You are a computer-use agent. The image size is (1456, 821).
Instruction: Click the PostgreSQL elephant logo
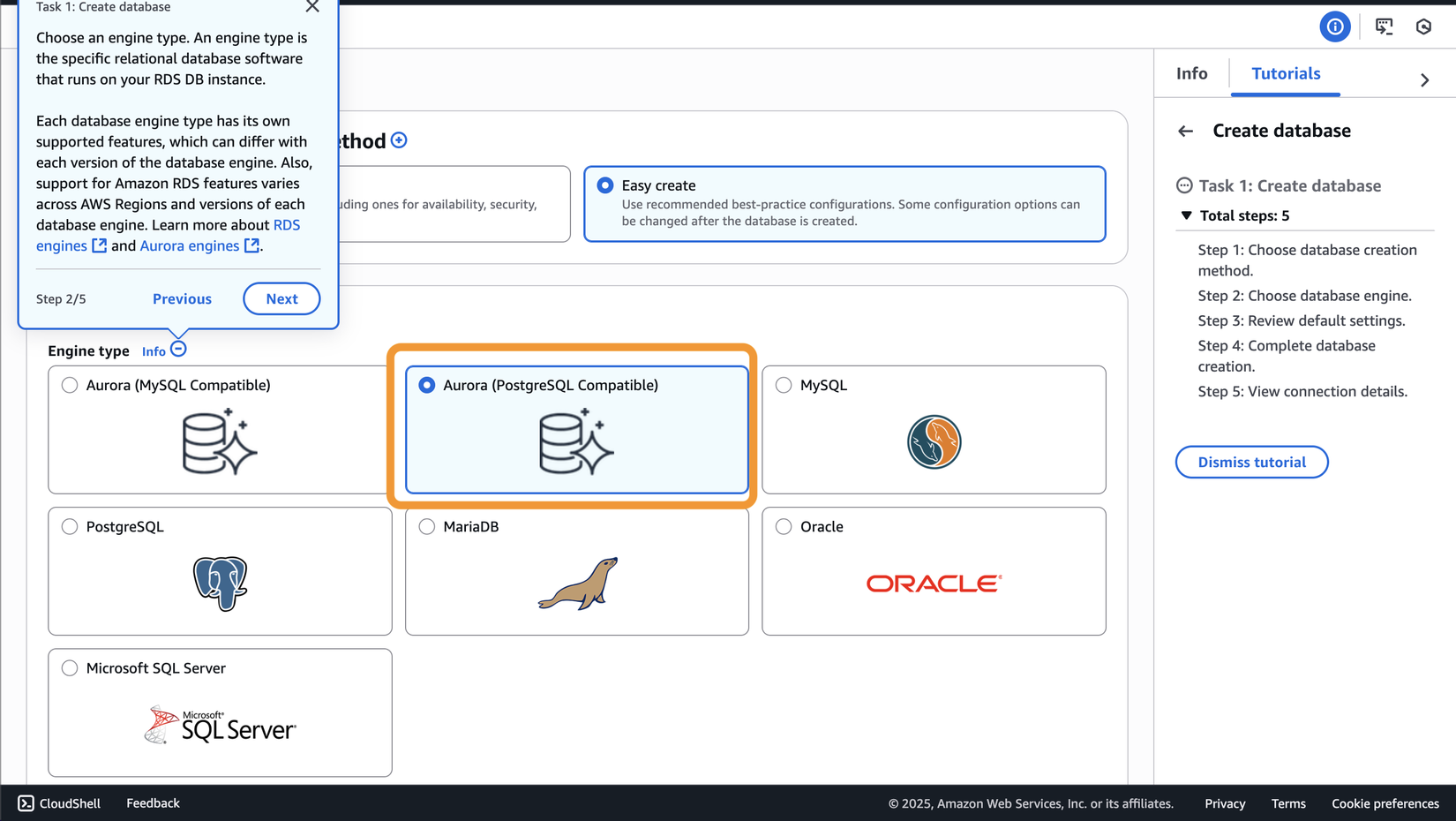click(220, 584)
